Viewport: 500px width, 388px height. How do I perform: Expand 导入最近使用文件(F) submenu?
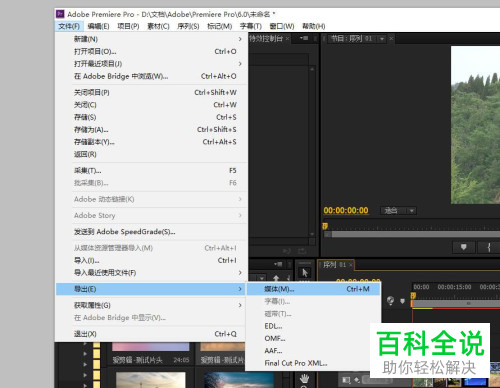point(152,272)
